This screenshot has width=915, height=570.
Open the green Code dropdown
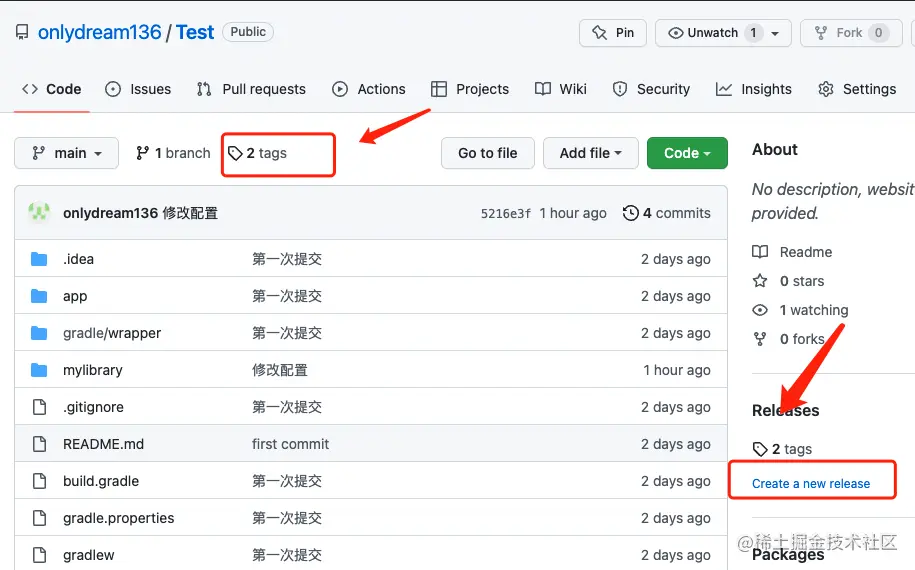(687, 153)
